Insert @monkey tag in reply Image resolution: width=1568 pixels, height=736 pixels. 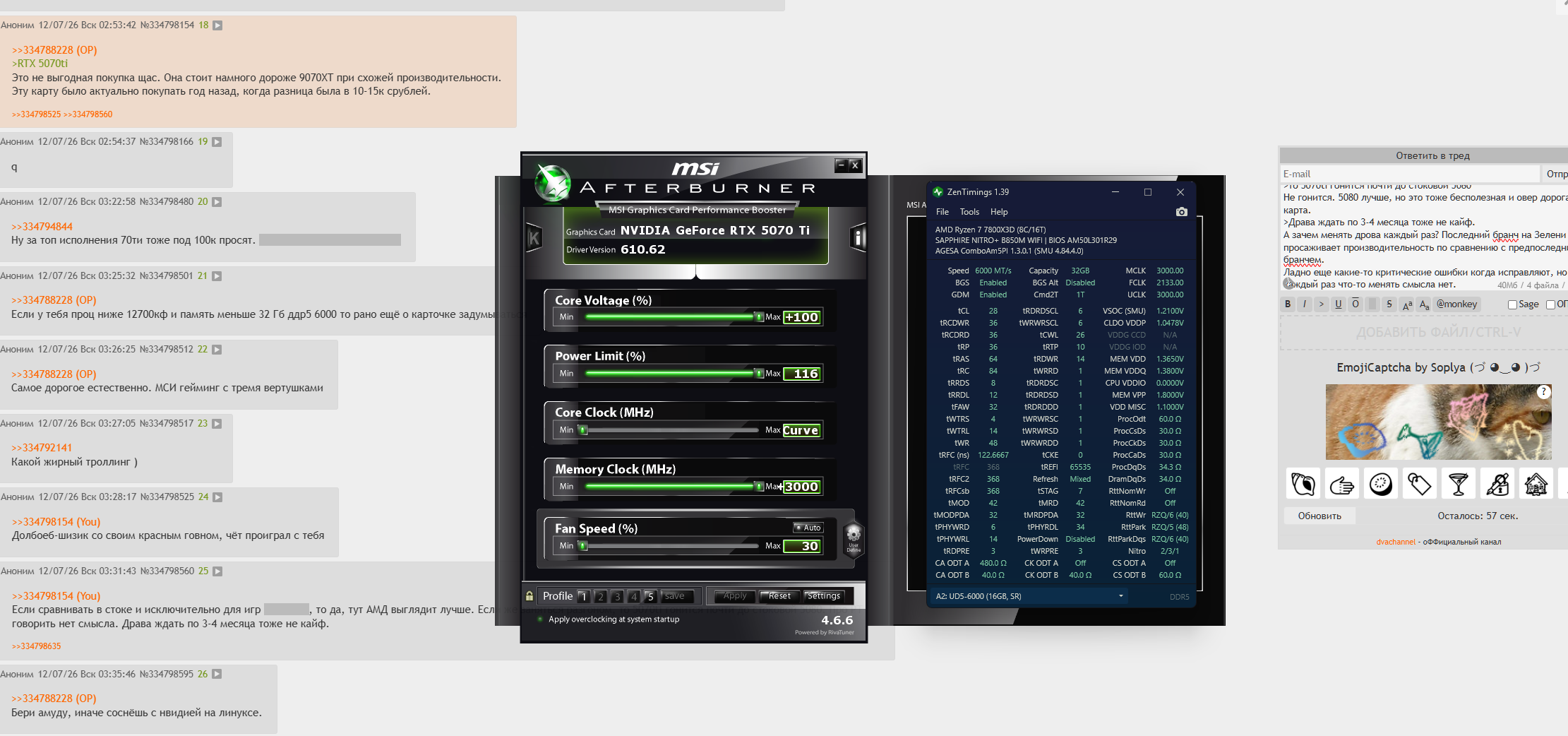1456,304
